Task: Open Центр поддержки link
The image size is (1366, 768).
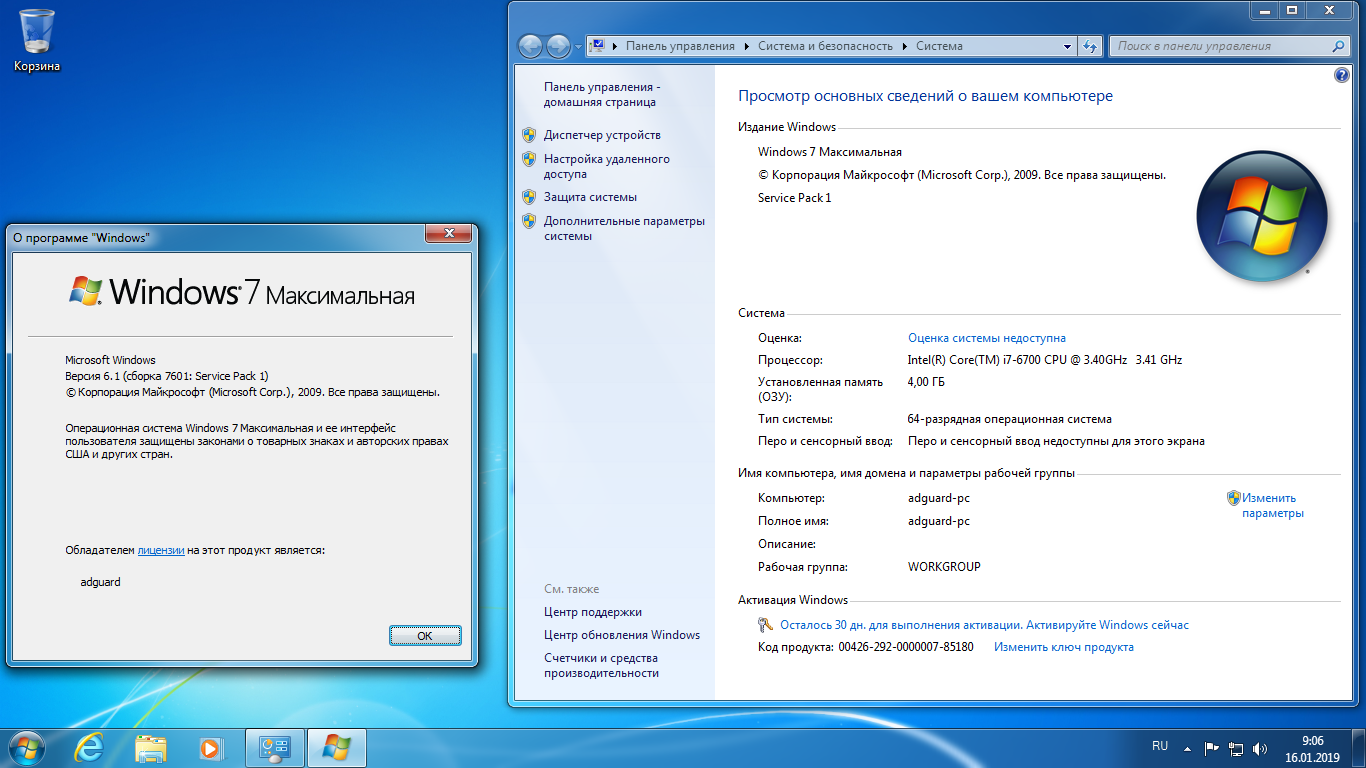Action: pos(593,612)
